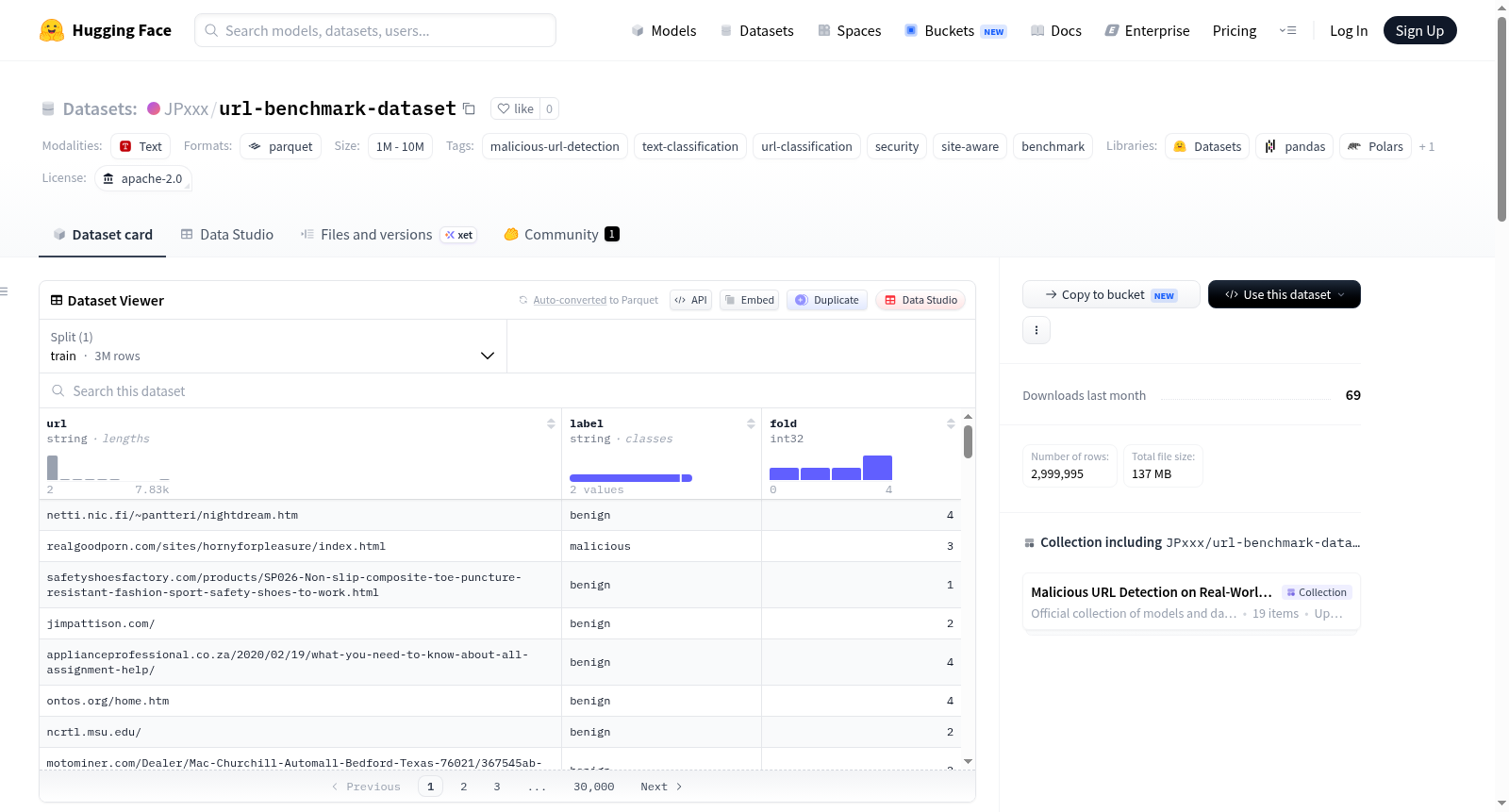Copy dataset name with the copy icon
The width and height of the screenshot is (1509, 812).
pos(469,109)
